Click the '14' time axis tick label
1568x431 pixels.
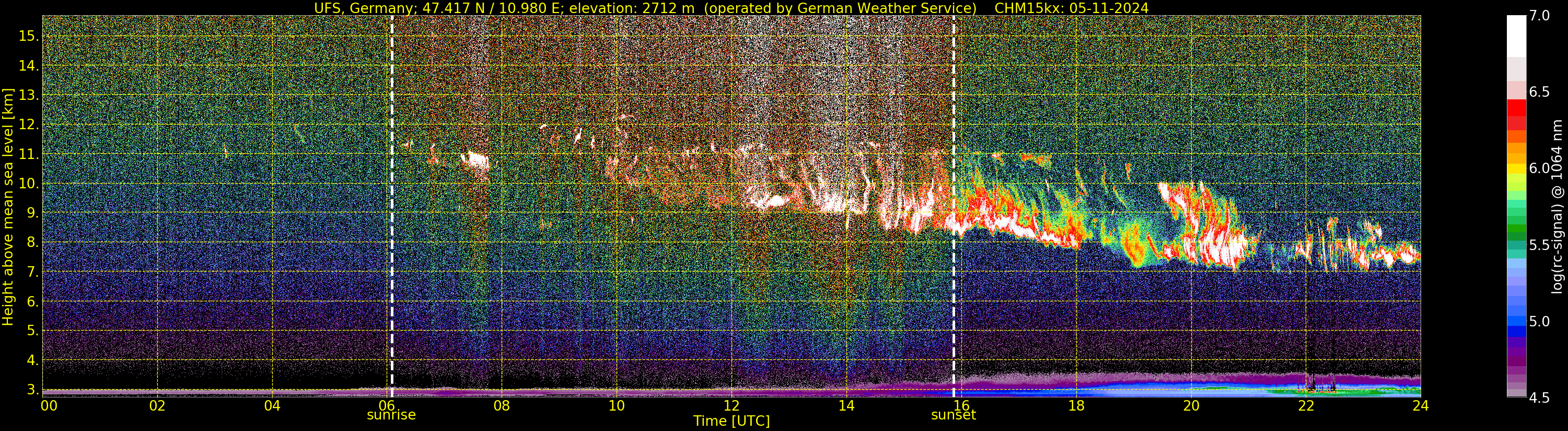pos(846,405)
